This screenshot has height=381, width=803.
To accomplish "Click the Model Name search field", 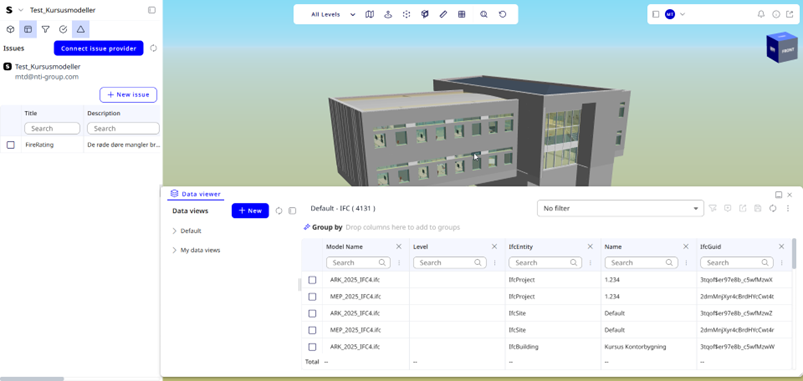I will [x=358, y=263].
